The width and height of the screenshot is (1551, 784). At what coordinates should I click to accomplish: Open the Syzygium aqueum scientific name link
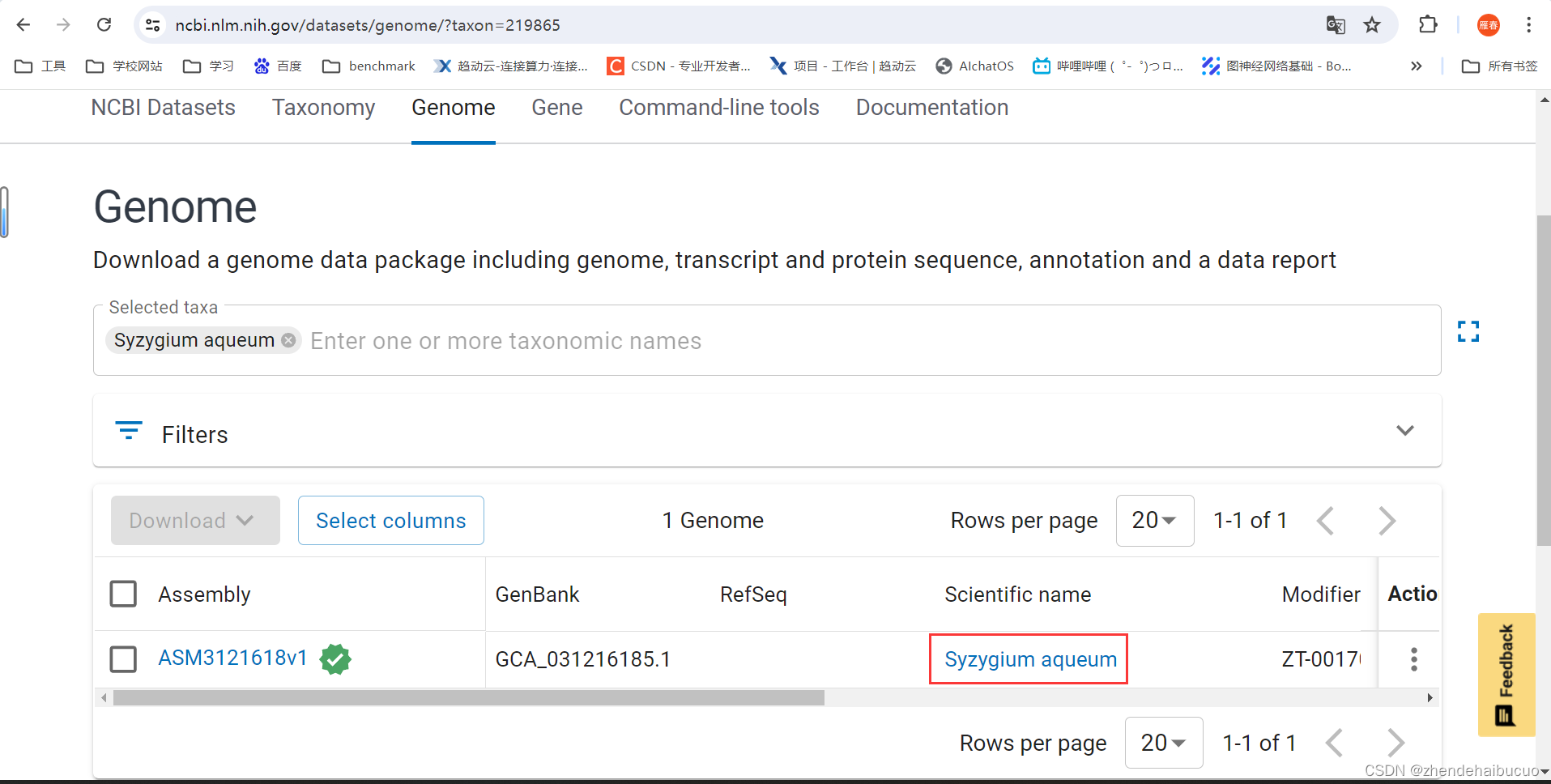coord(1028,659)
